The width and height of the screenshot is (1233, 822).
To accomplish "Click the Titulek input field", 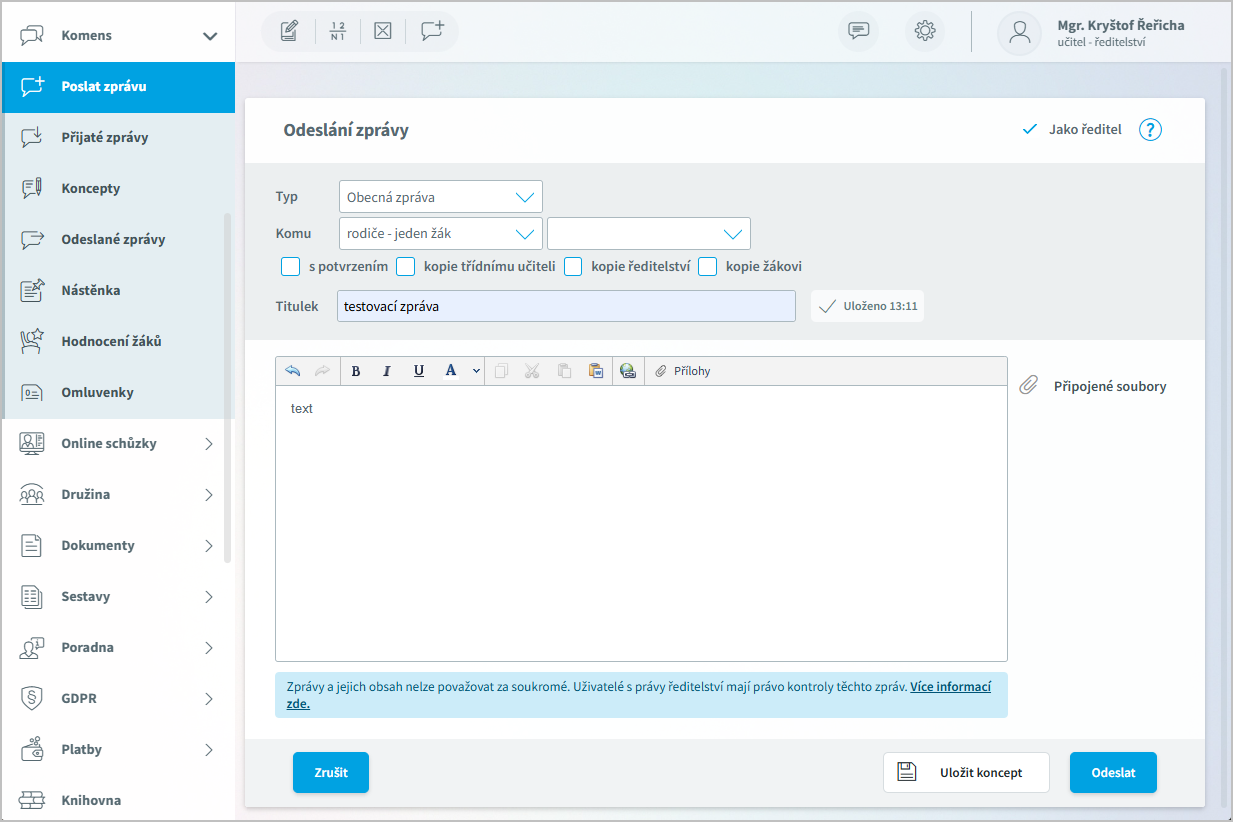I will (x=566, y=306).
